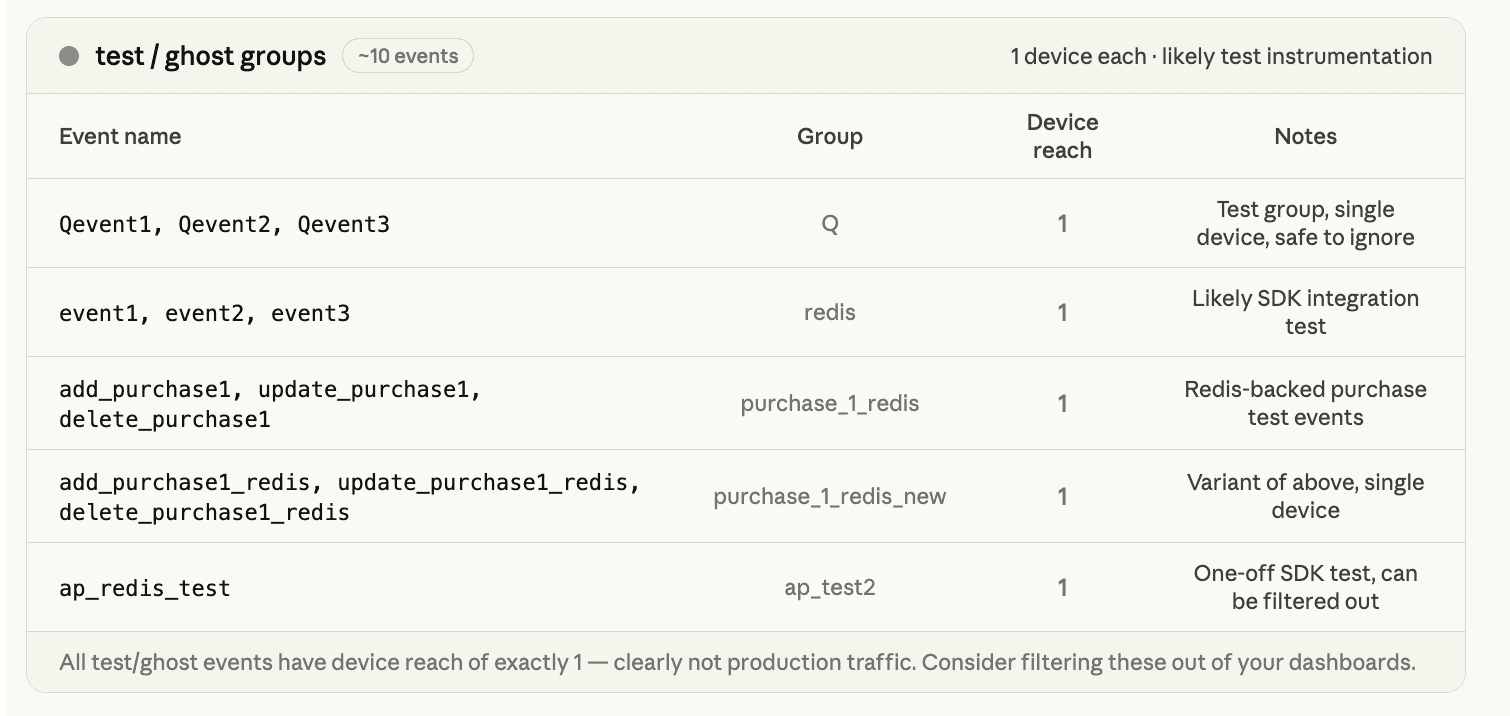1510x716 pixels.
Task: Select the purchase_1_redis group cell
Action: click(829, 403)
